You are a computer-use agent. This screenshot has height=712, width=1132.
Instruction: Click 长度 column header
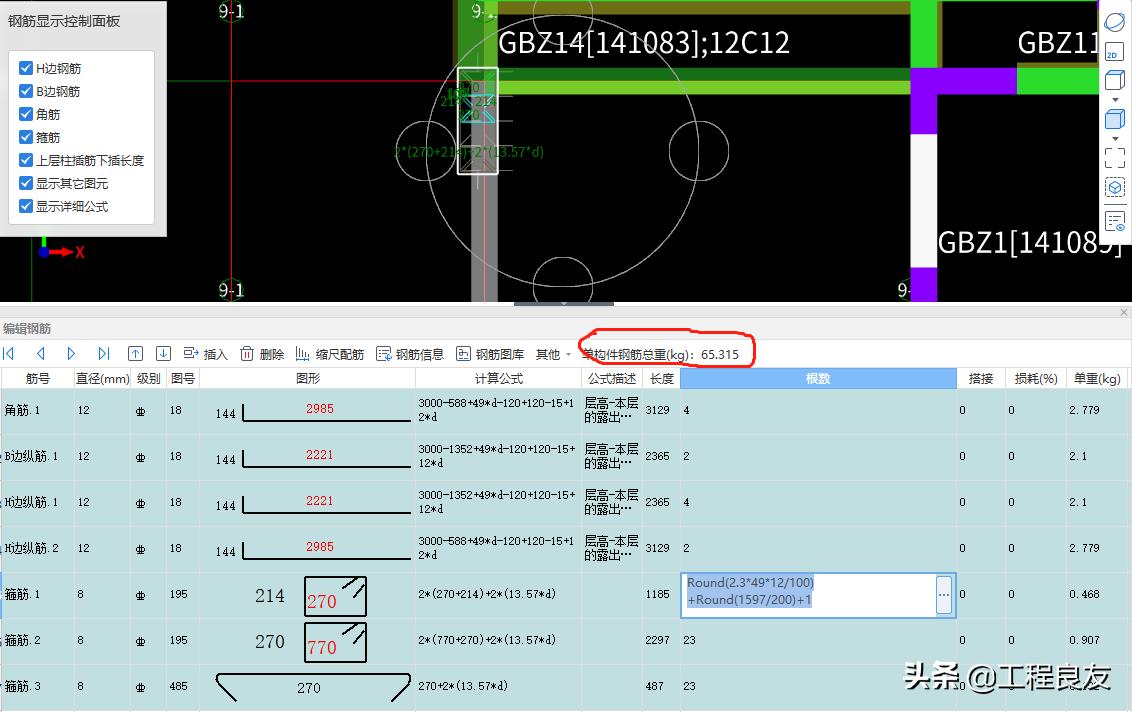coord(661,378)
